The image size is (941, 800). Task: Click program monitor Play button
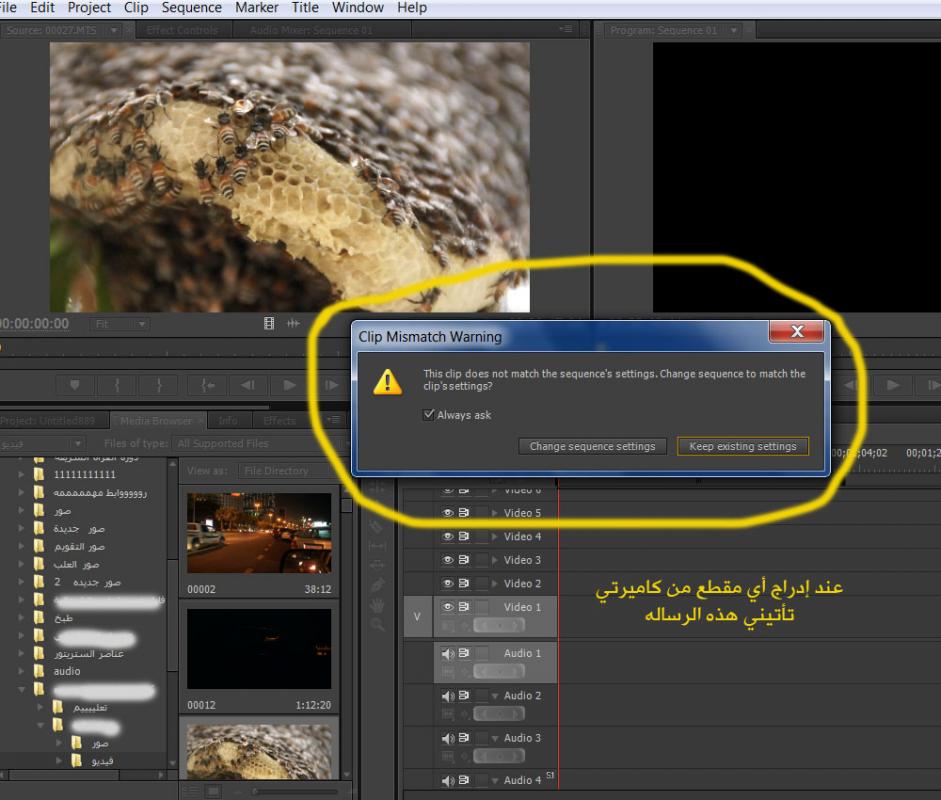click(x=893, y=385)
